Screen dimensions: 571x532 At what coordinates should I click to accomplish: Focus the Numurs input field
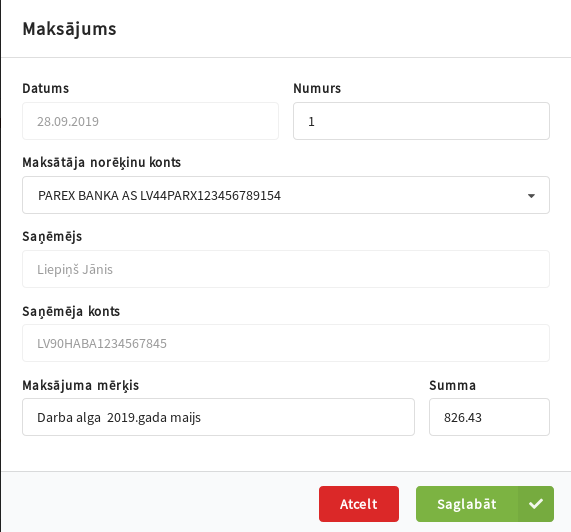click(421, 121)
